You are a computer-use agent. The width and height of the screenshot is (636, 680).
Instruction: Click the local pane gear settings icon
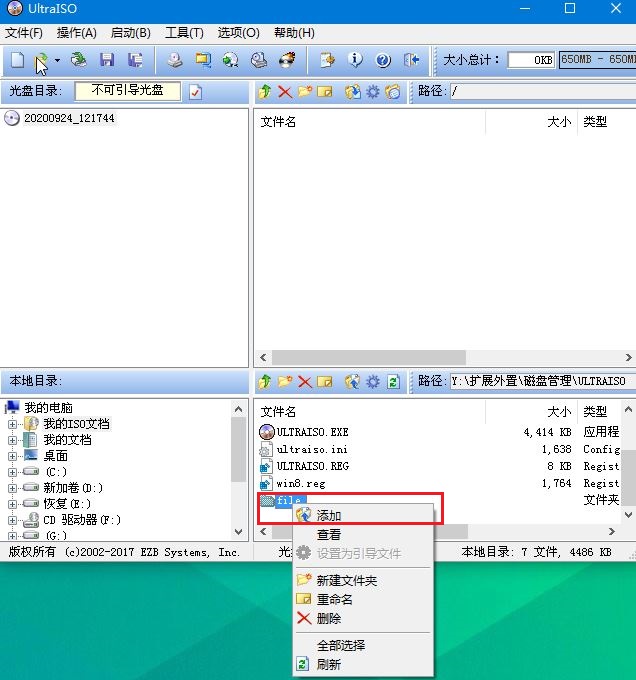pyautogui.click(x=372, y=382)
